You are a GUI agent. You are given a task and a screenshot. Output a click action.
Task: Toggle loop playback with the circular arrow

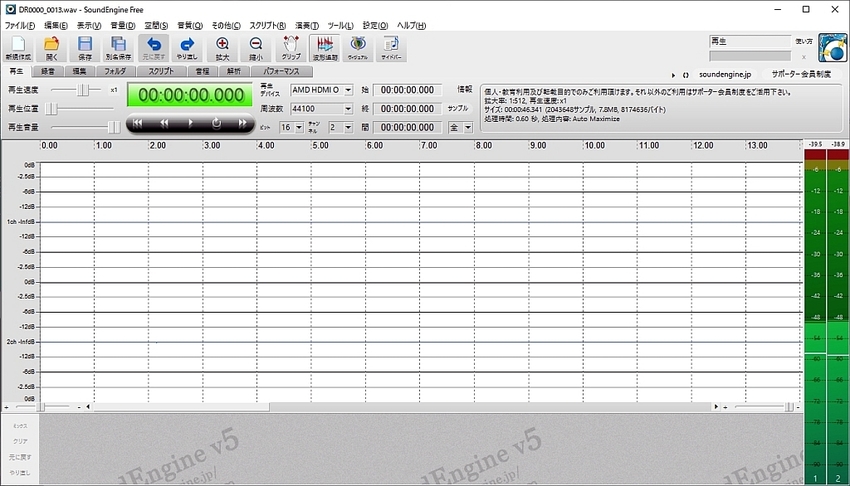216,124
